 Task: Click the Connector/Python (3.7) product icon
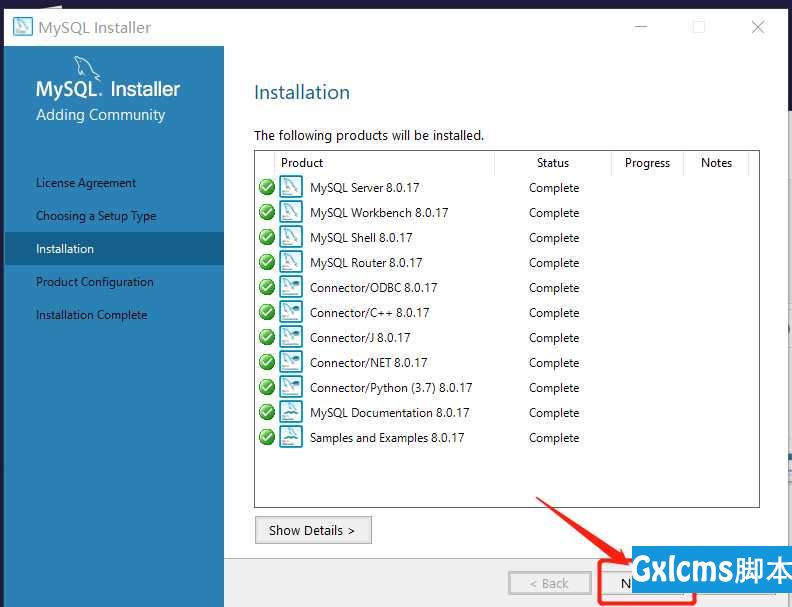click(291, 387)
